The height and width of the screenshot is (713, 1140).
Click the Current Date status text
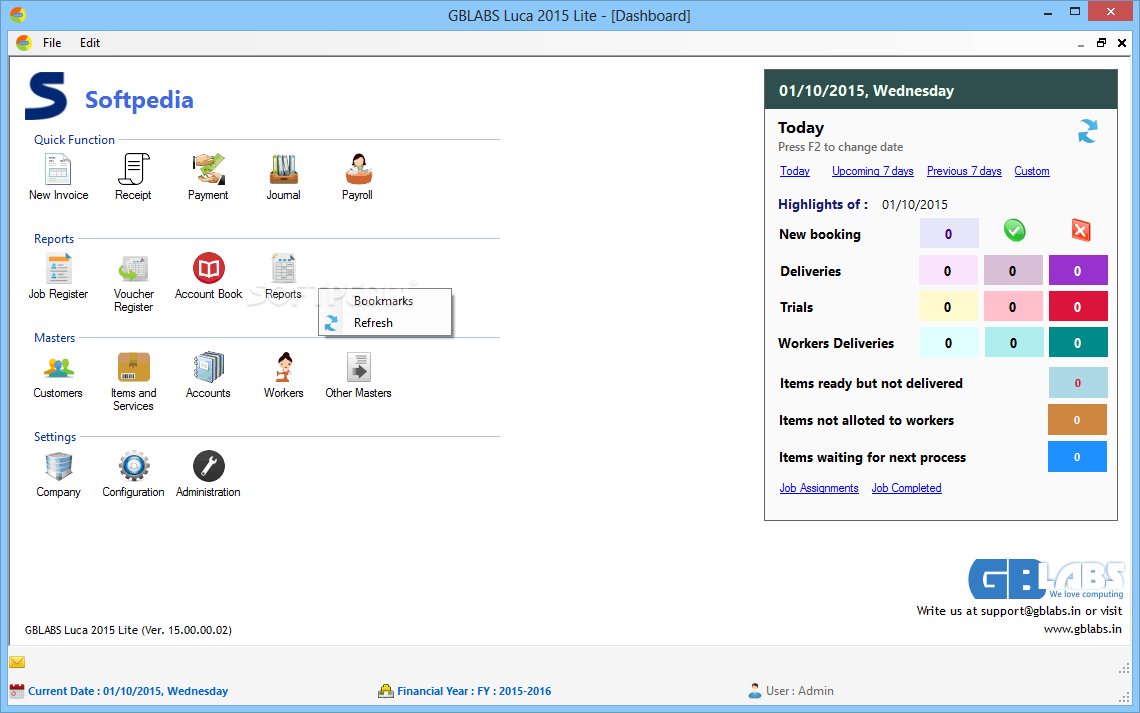pos(128,691)
